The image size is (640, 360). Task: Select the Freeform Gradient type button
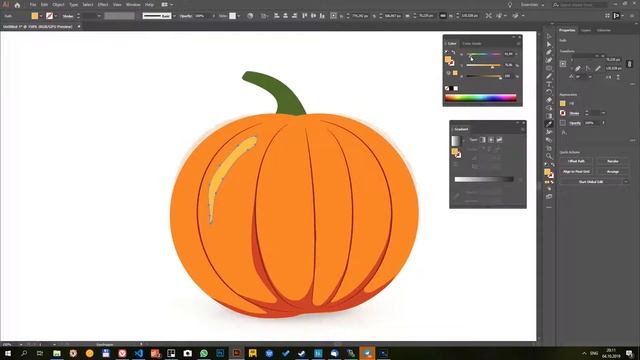(x=499, y=140)
